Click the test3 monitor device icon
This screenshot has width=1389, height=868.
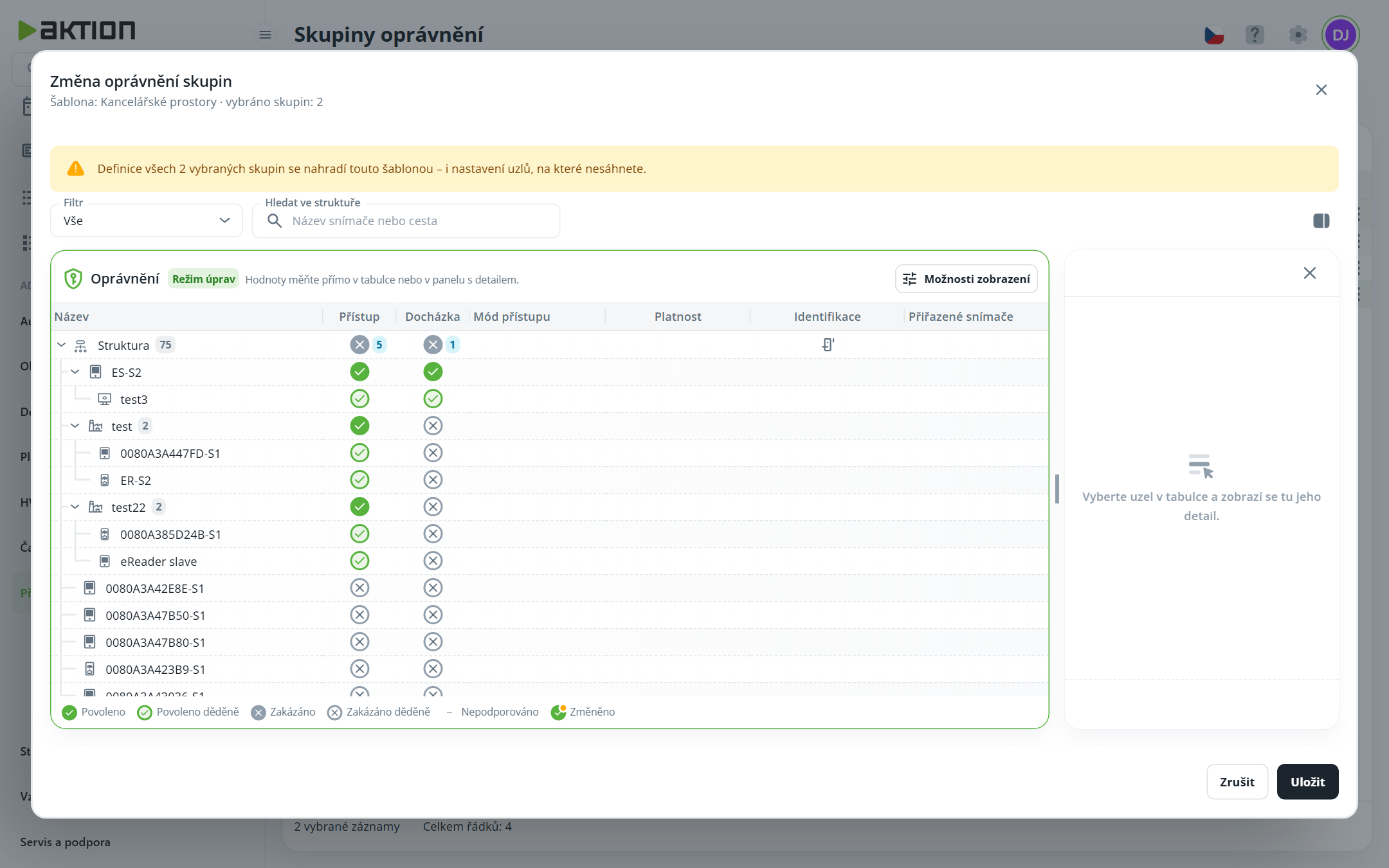coord(104,399)
